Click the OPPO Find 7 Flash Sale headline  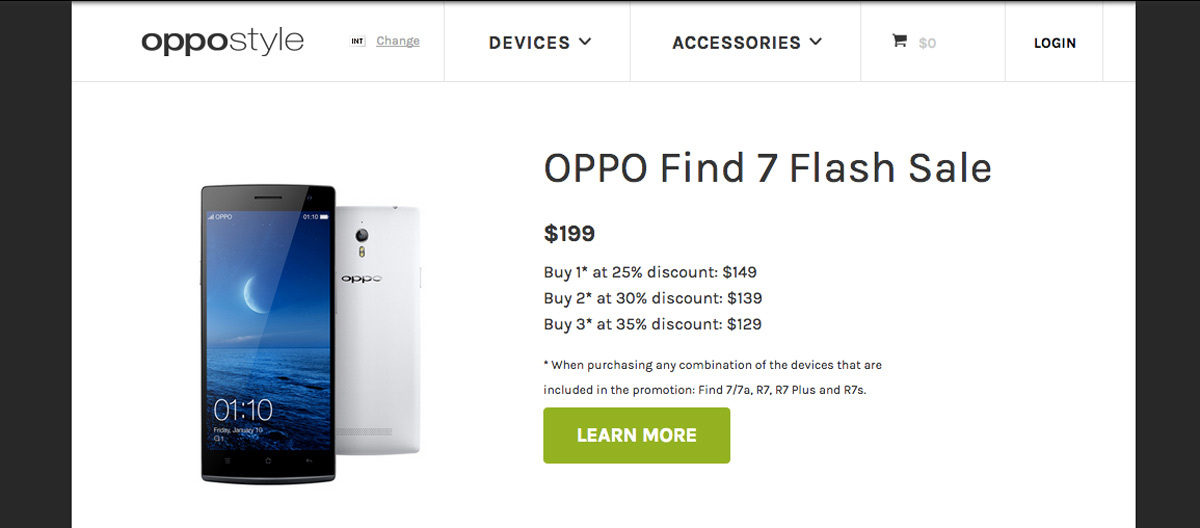(767, 168)
